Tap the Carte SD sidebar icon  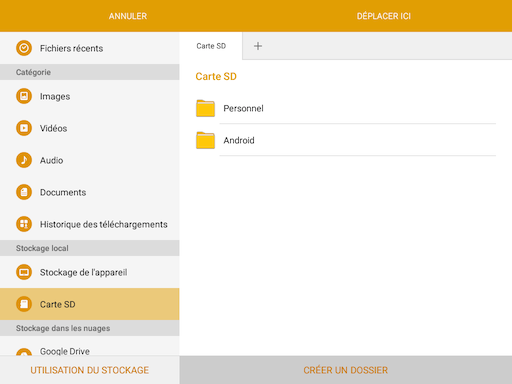coord(24,304)
